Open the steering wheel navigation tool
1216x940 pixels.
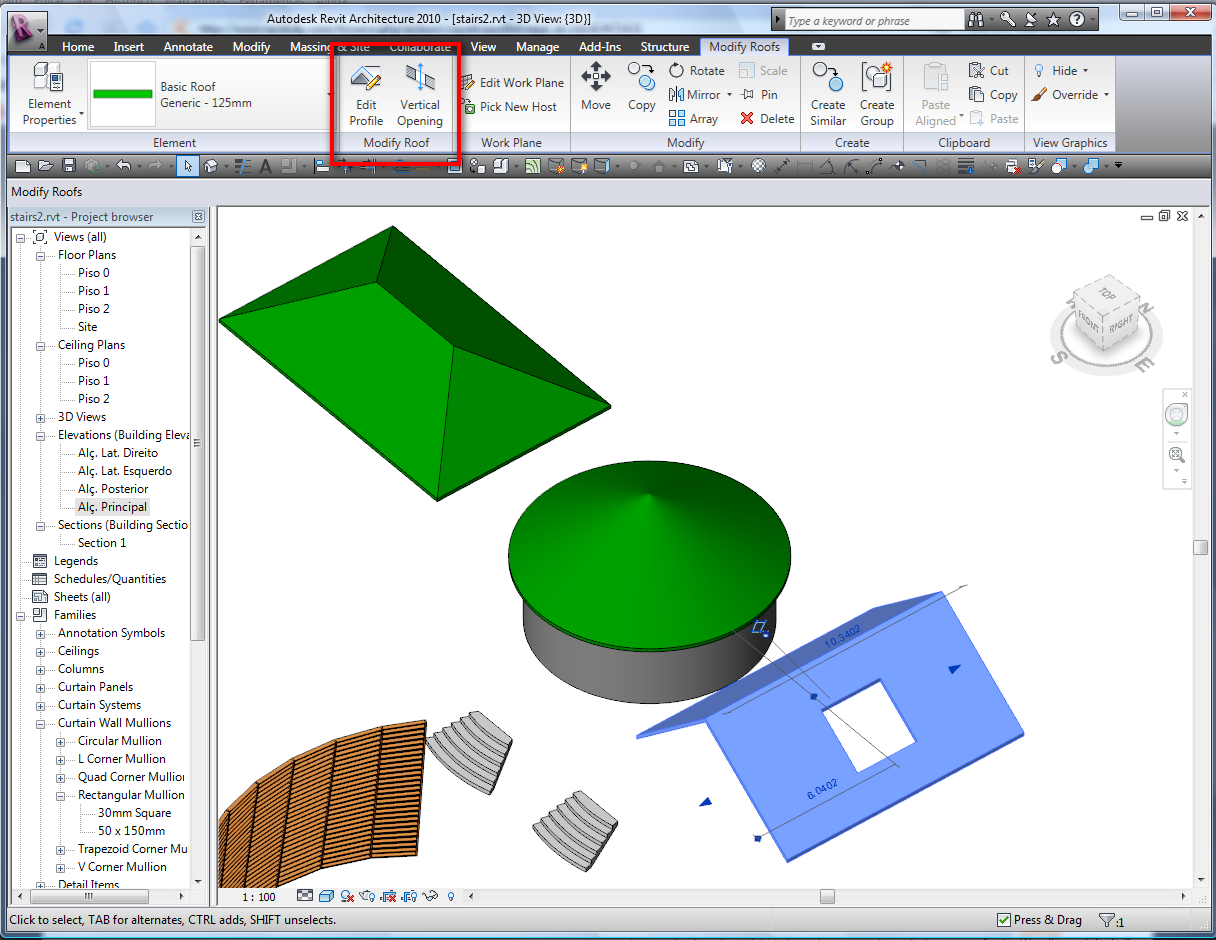click(1177, 415)
